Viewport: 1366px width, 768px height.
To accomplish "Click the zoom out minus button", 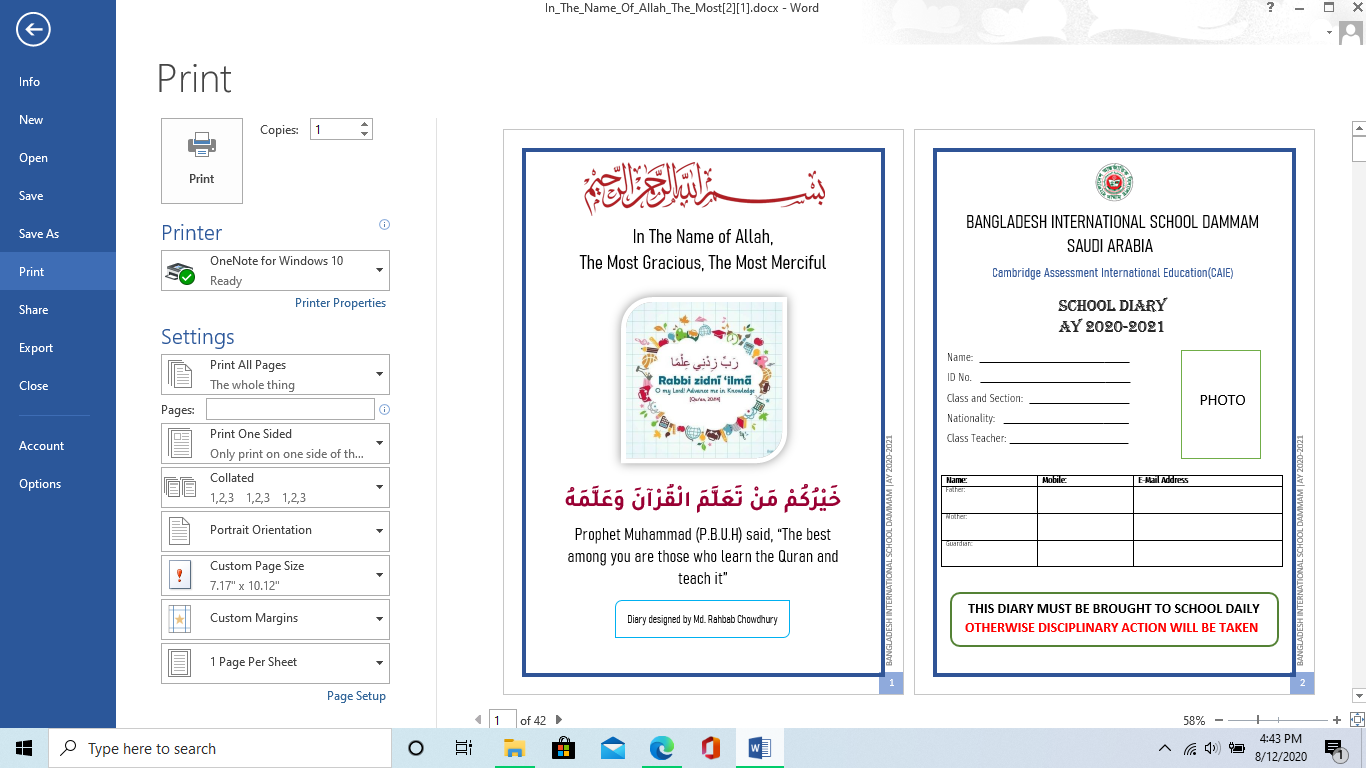I will point(1219,720).
